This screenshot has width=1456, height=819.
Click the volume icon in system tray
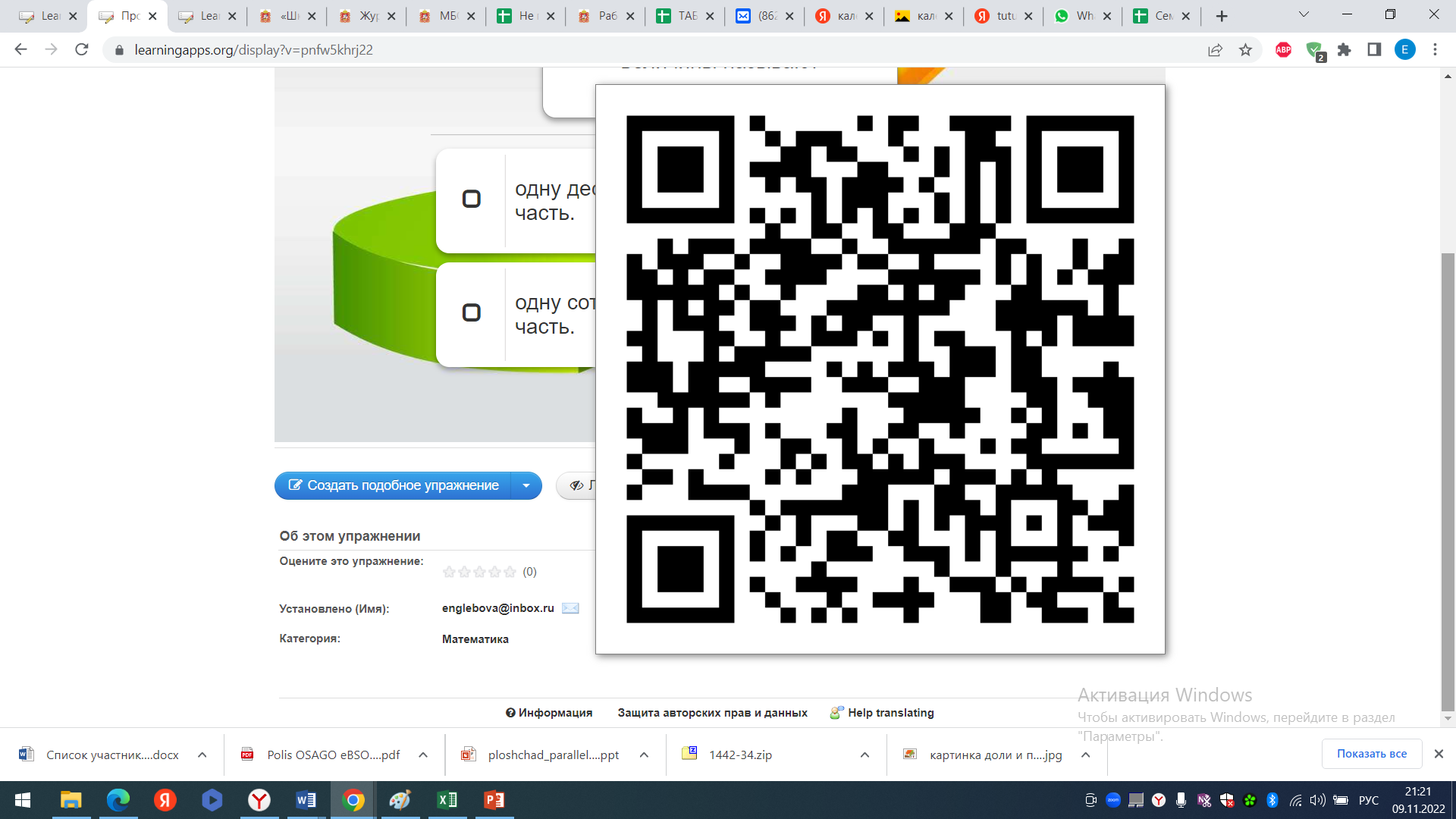tap(1318, 800)
